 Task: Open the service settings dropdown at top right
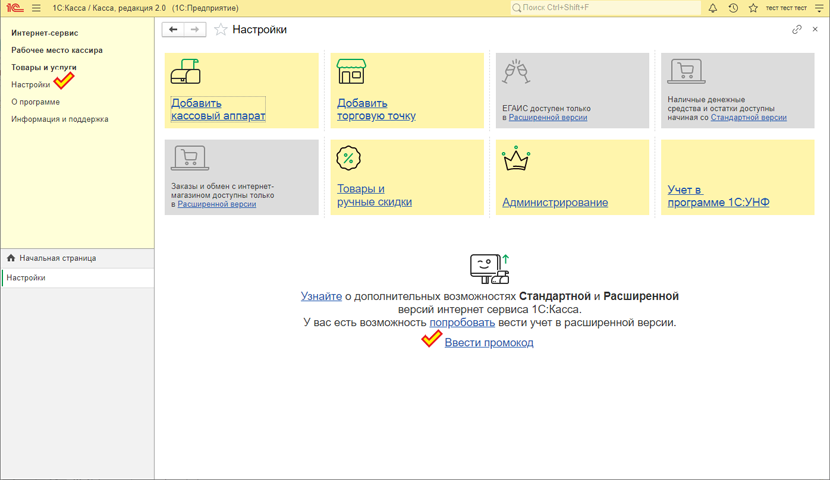coord(819,8)
